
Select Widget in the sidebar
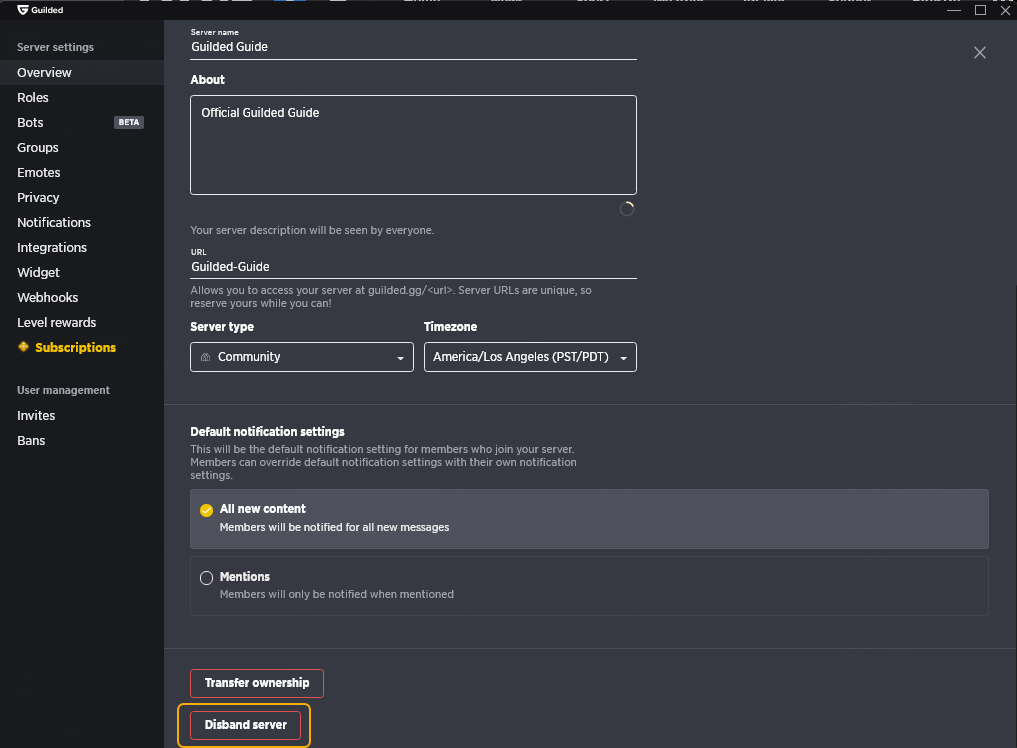pyautogui.click(x=82, y=272)
